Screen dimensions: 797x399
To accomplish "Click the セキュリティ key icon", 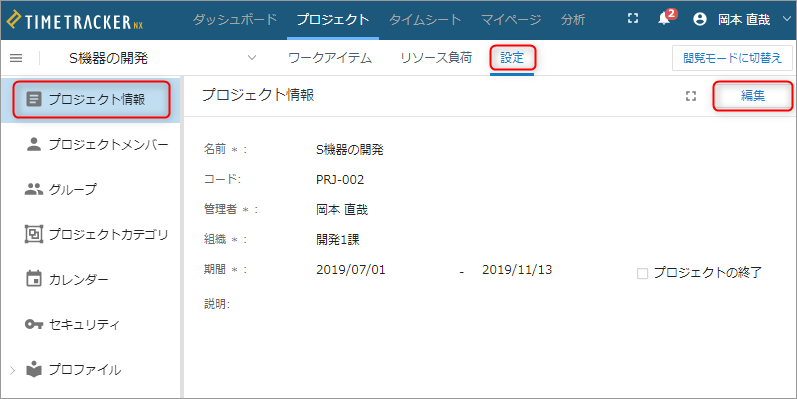I will (x=34, y=324).
